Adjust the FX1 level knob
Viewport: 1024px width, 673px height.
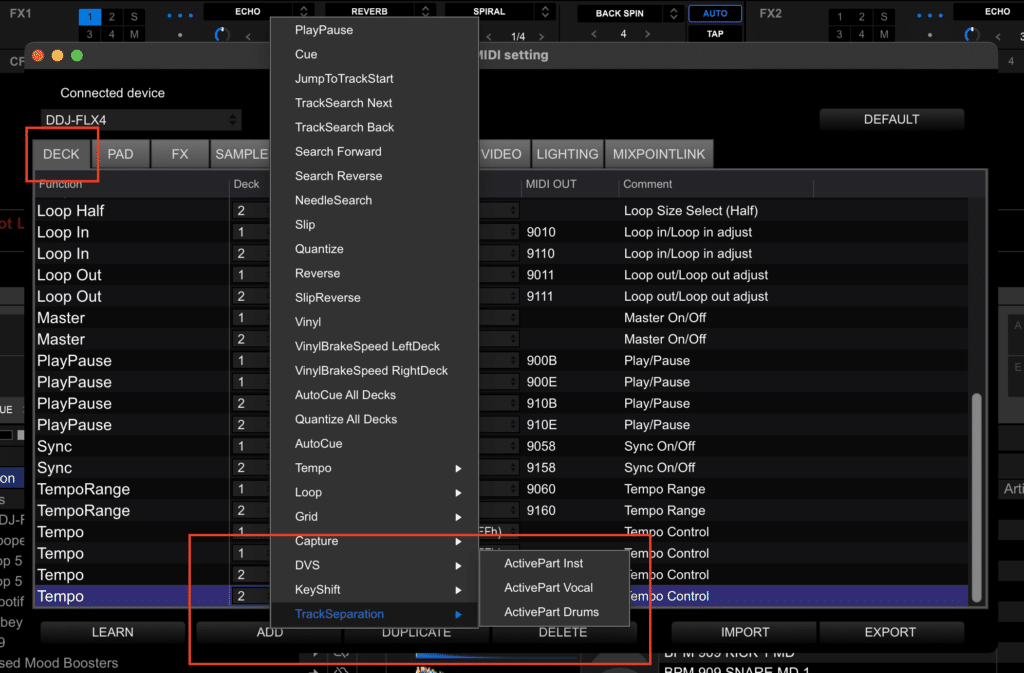(x=222, y=33)
